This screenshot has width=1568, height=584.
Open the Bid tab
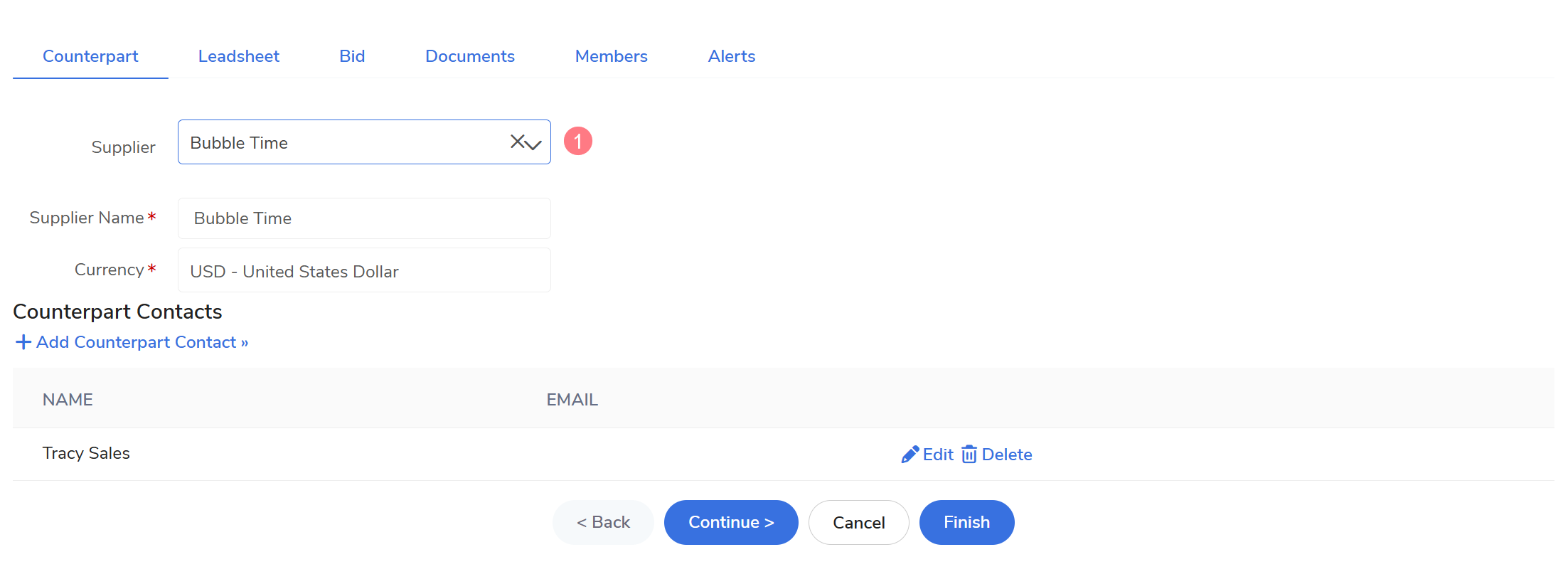click(352, 56)
